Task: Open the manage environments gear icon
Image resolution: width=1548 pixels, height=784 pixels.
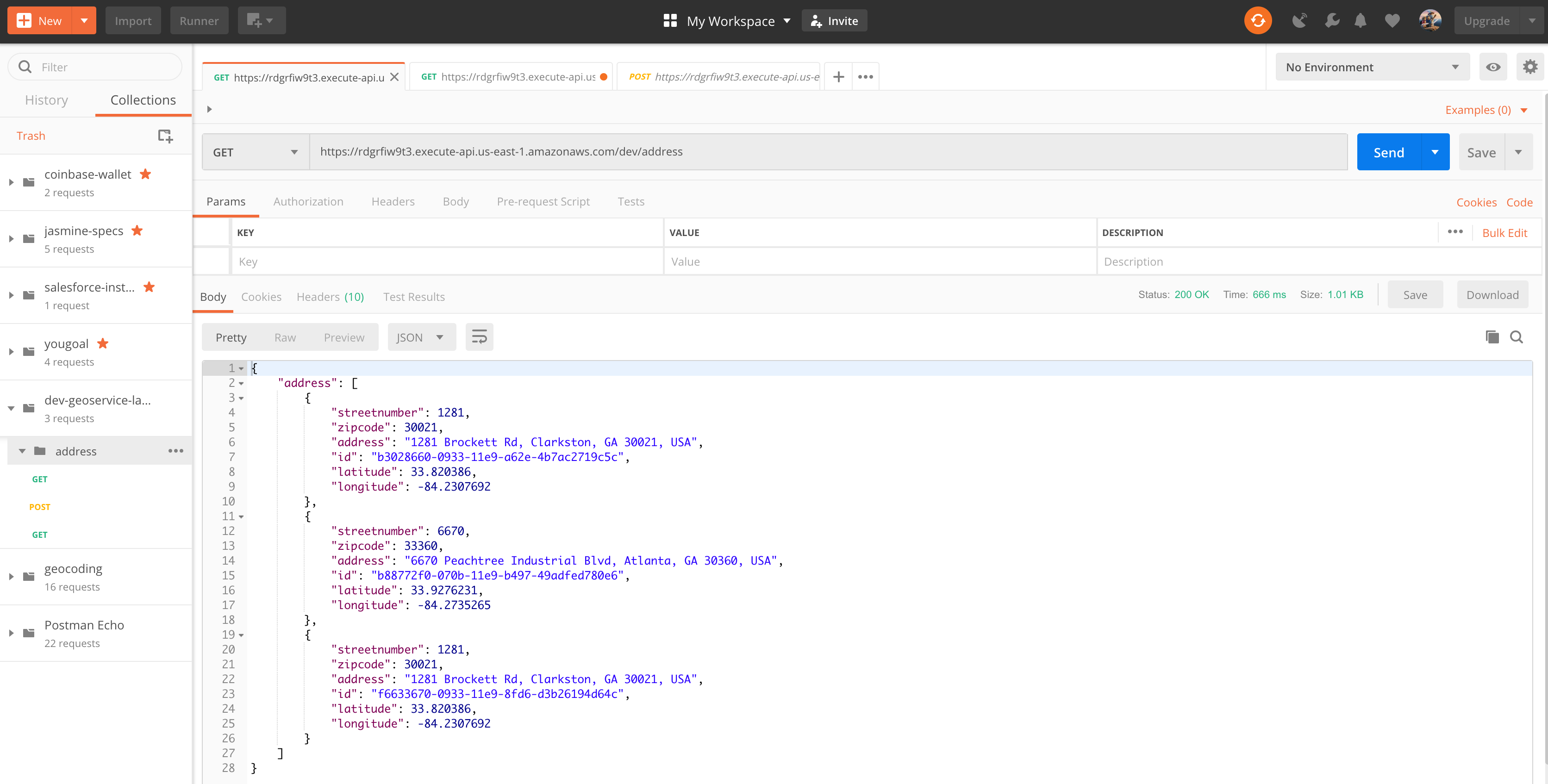Action: point(1530,67)
